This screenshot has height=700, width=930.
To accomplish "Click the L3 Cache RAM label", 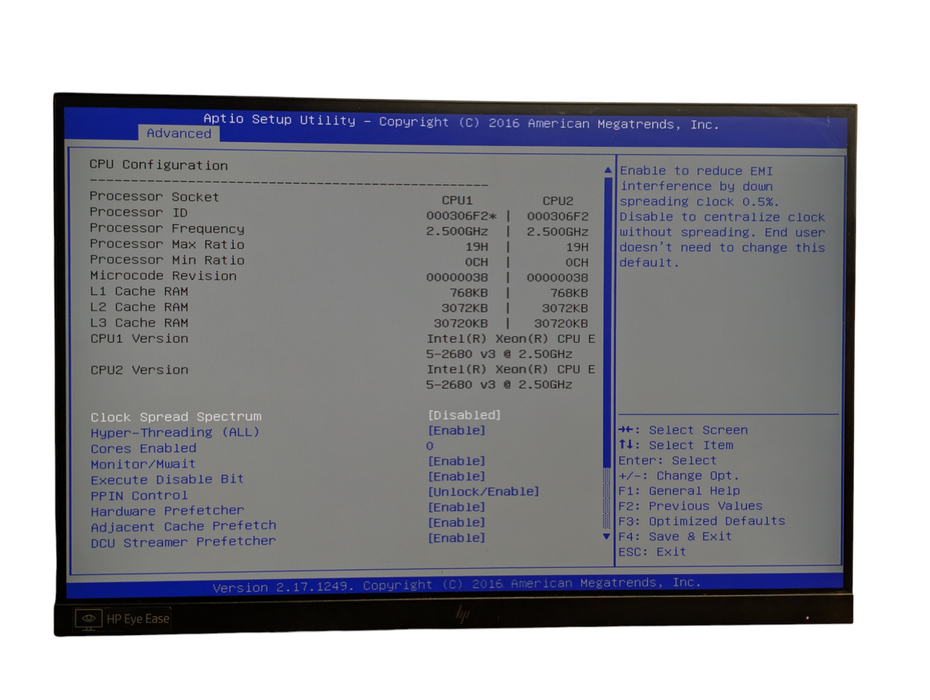I will (x=139, y=323).
